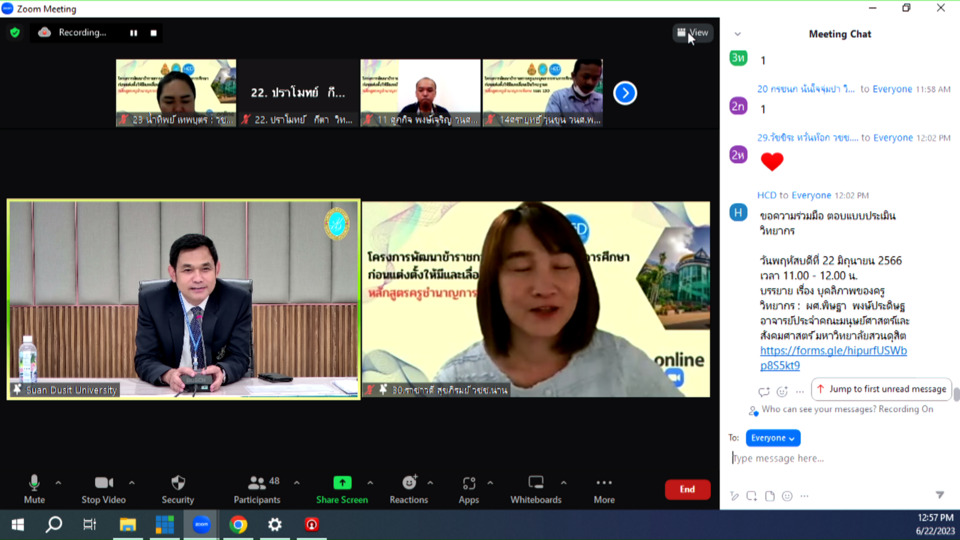Select participant 11 video thumbnail

(x=421, y=92)
